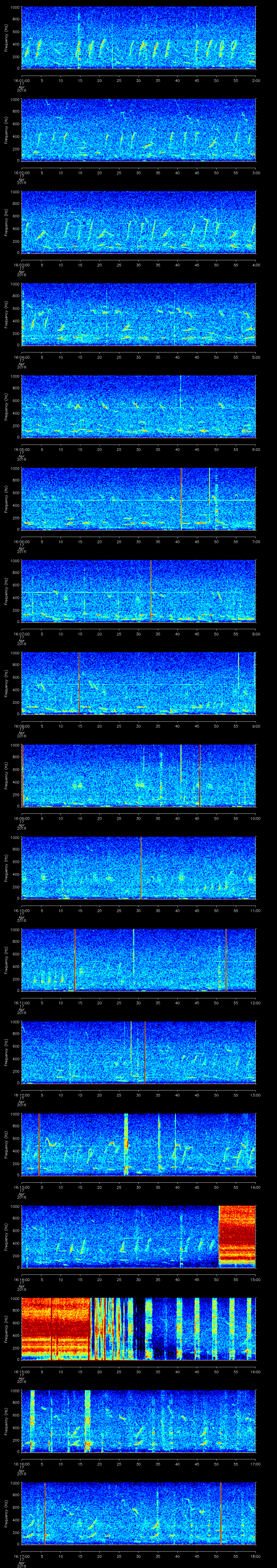This screenshot has width=277, height=1568.
Task: Click the 16:04:00 start time label
Action: (21, 357)
